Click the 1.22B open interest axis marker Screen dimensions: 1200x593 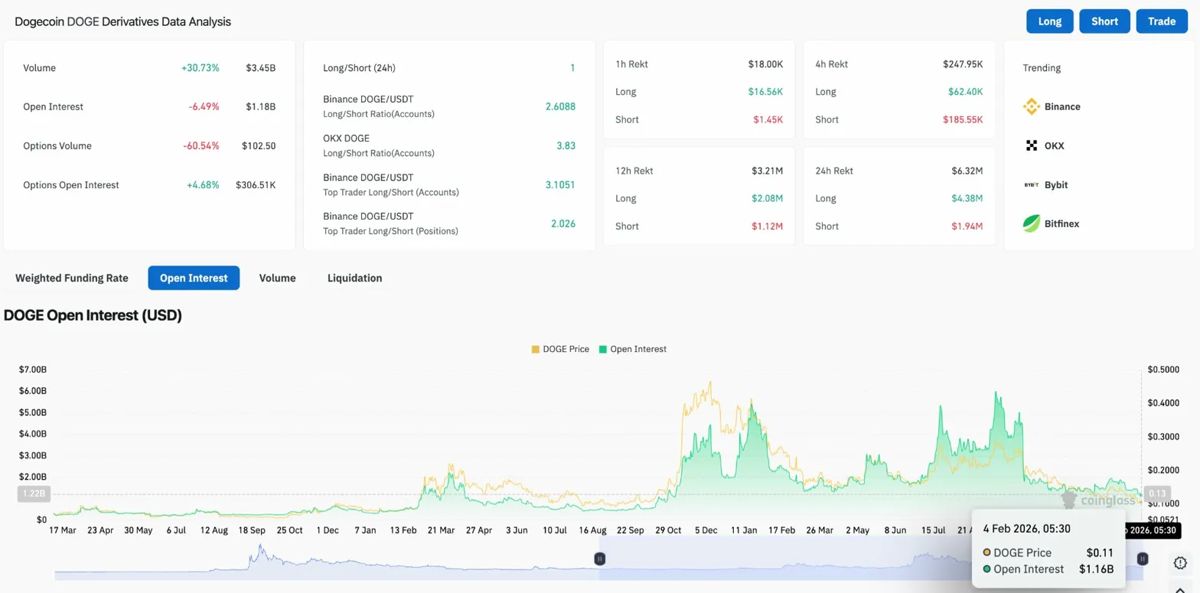point(32,494)
